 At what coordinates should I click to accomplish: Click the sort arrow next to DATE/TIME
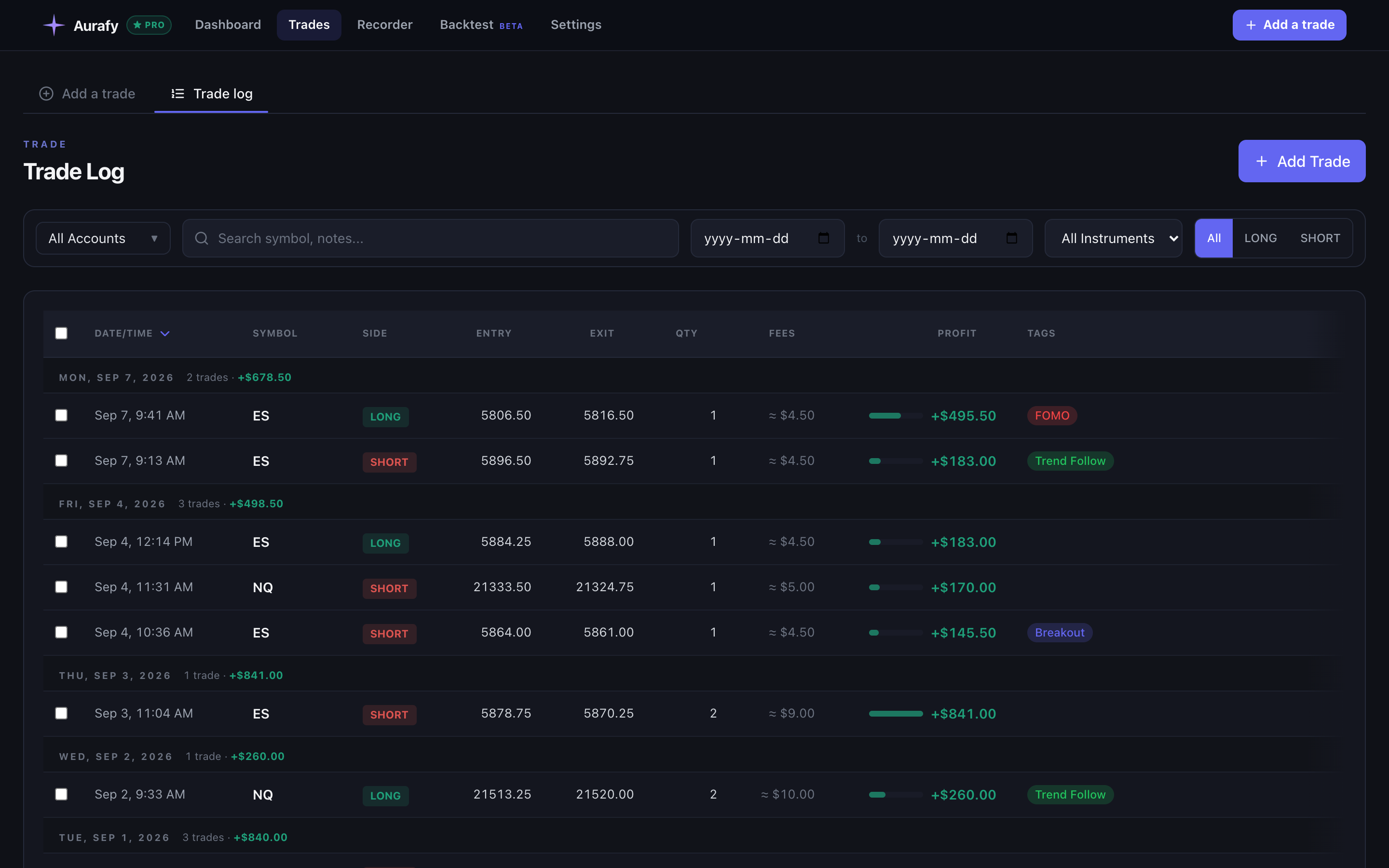165,334
